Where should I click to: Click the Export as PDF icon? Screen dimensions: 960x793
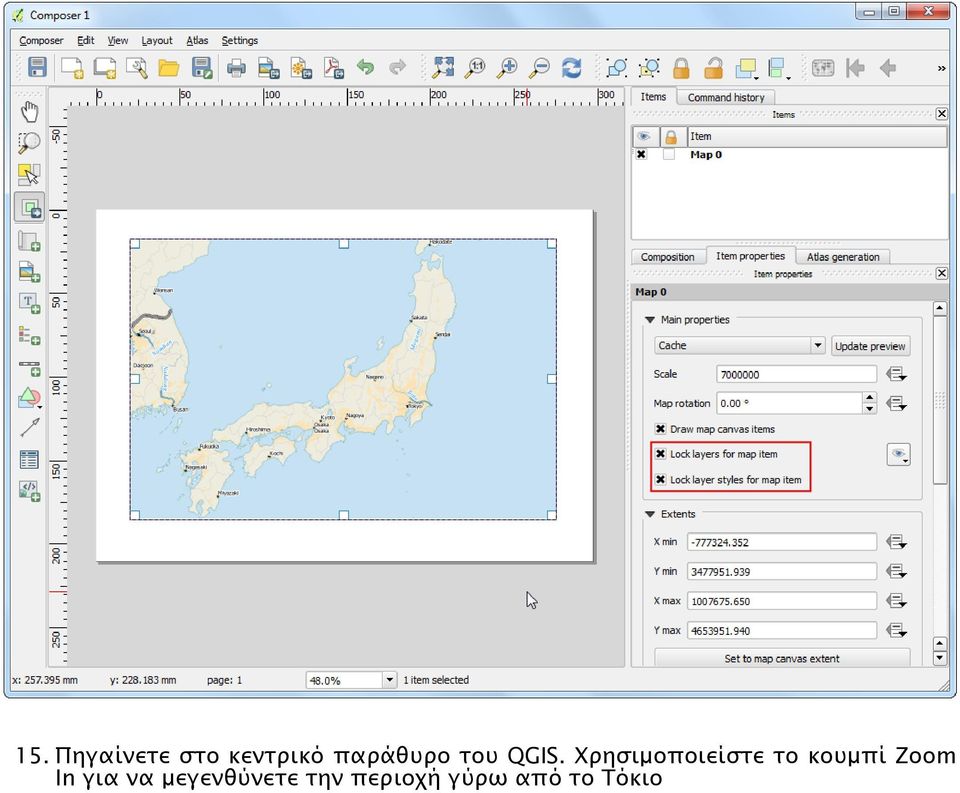(x=334, y=67)
